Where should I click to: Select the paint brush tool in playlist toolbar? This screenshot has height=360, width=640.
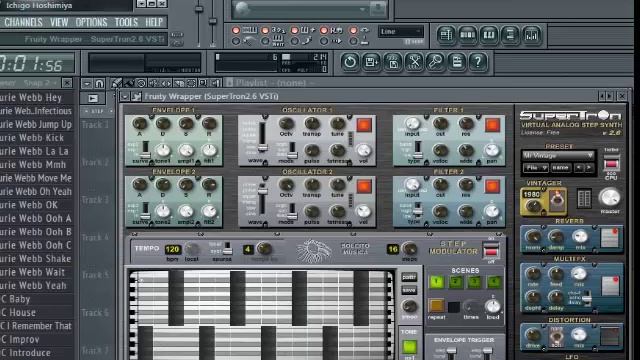tap(129, 83)
